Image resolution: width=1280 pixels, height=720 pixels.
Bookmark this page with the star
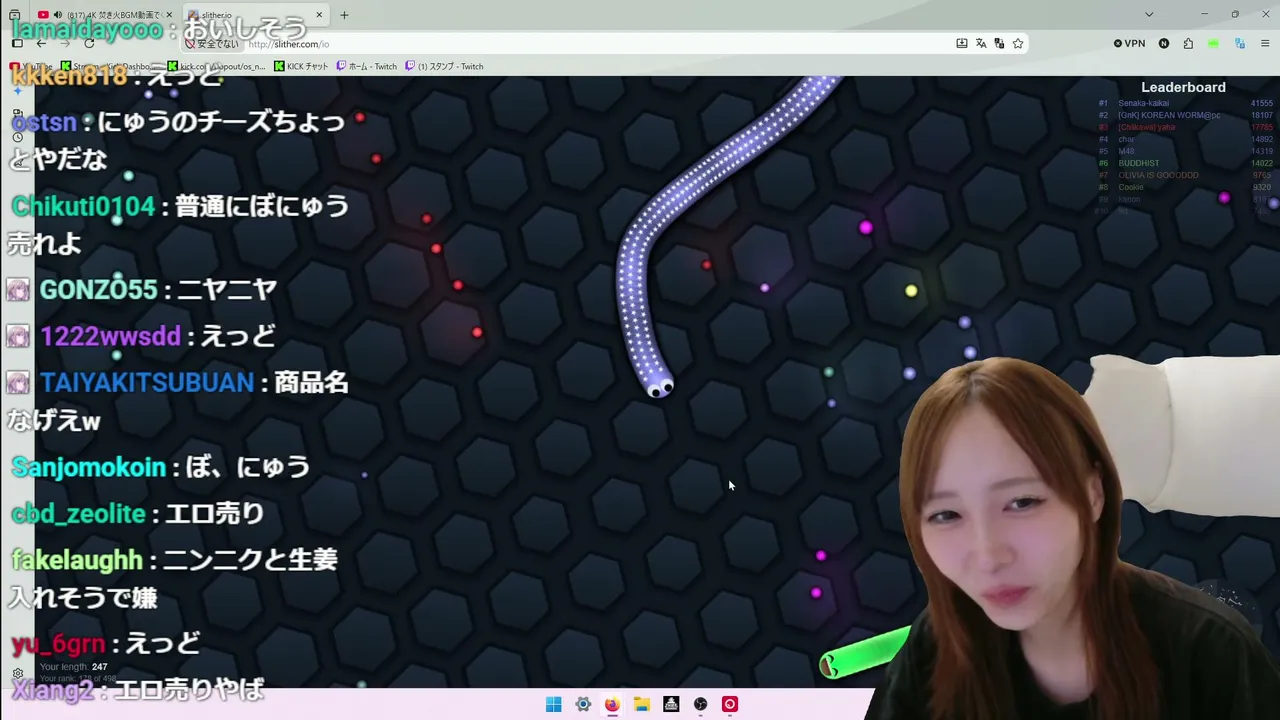click(1018, 44)
